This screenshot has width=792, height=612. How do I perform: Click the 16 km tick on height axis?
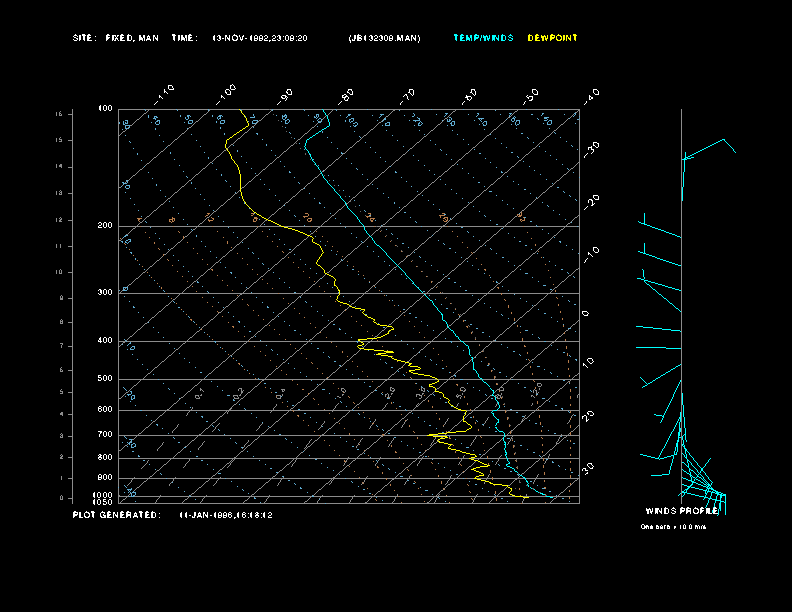pyautogui.click(x=59, y=114)
